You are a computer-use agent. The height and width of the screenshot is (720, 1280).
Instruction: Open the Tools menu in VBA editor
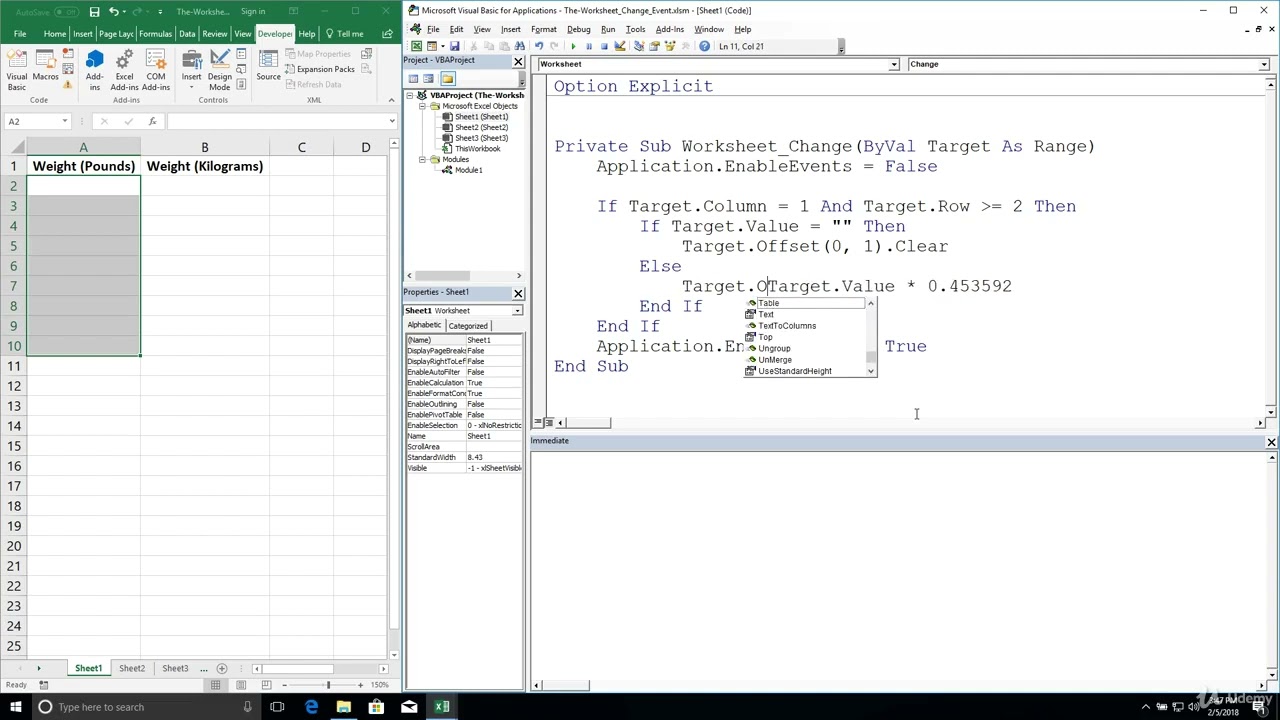[635, 29]
